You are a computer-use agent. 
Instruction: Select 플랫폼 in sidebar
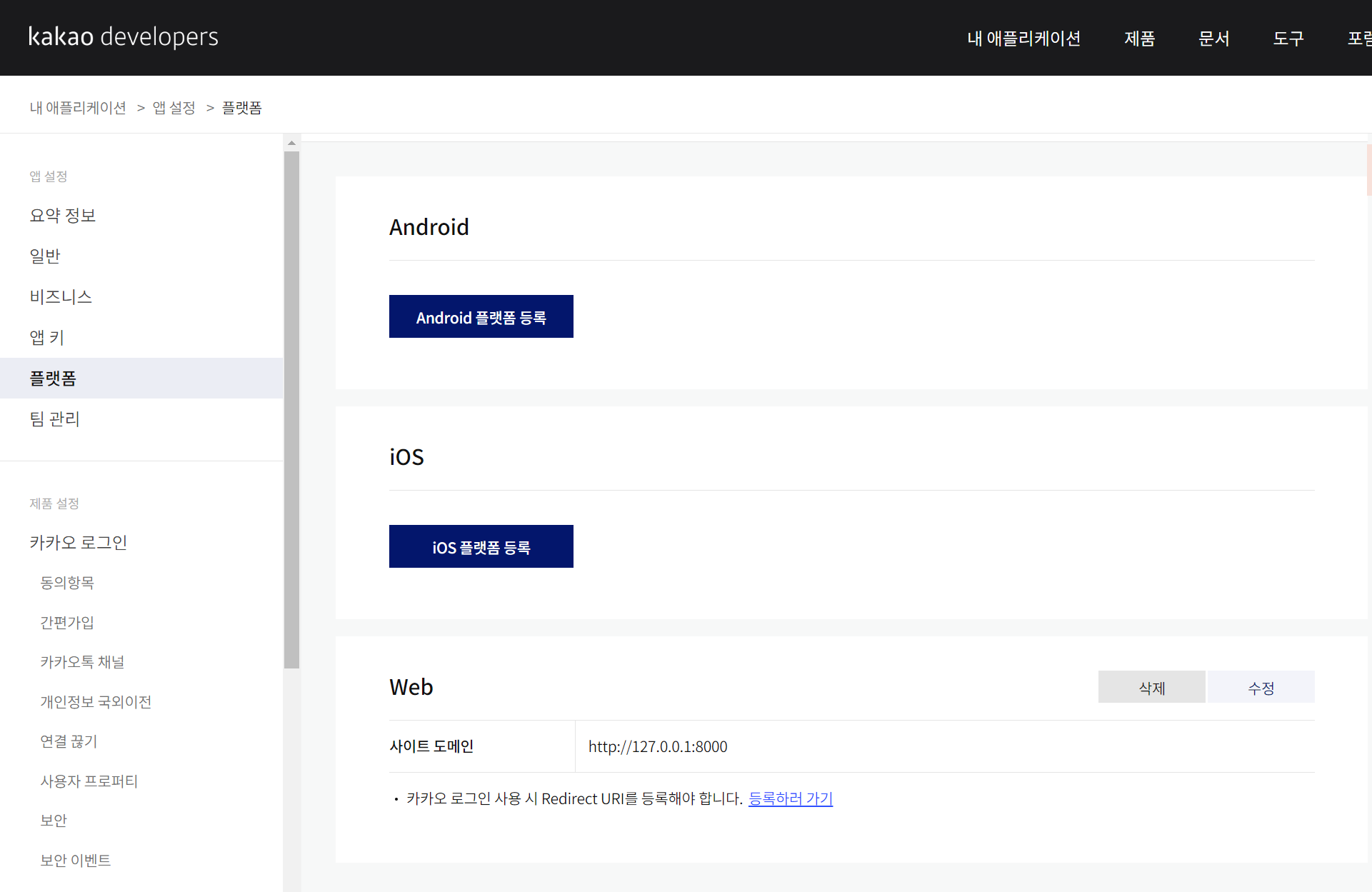[x=141, y=379]
